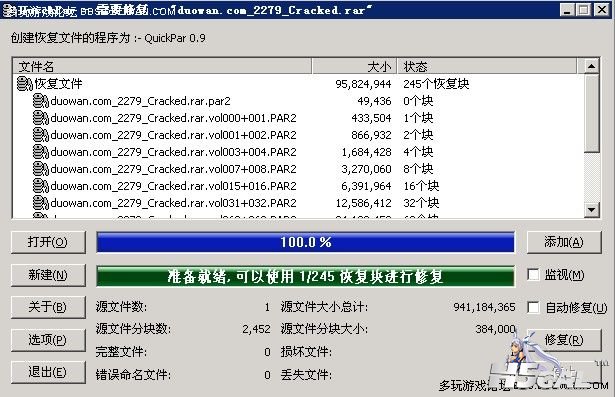615x397 pixels.
Task: Sort list by 大小 size column header
Action: [355, 66]
